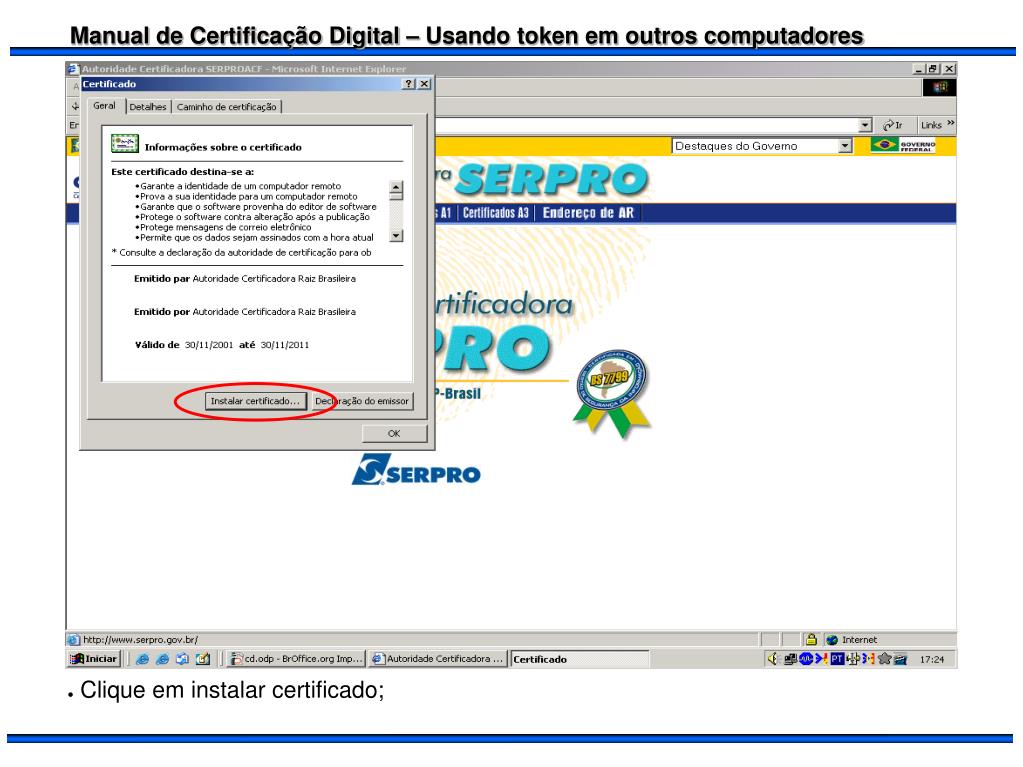This screenshot has height=767, width=1023.
Task: Expand the browser address bar dropdown arrow
Action: pos(865,125)
